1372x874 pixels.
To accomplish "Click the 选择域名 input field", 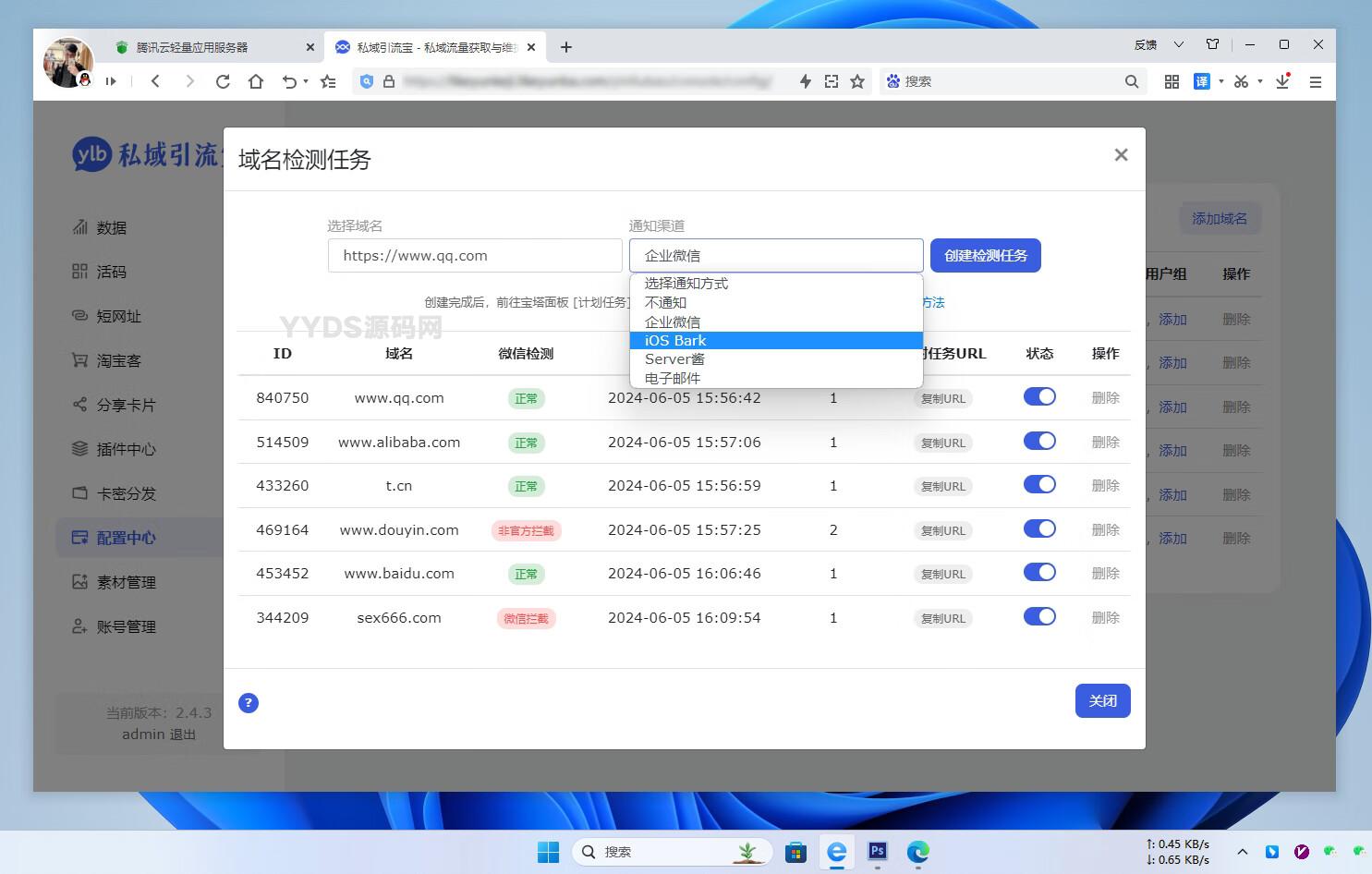I will click(475, 256).
